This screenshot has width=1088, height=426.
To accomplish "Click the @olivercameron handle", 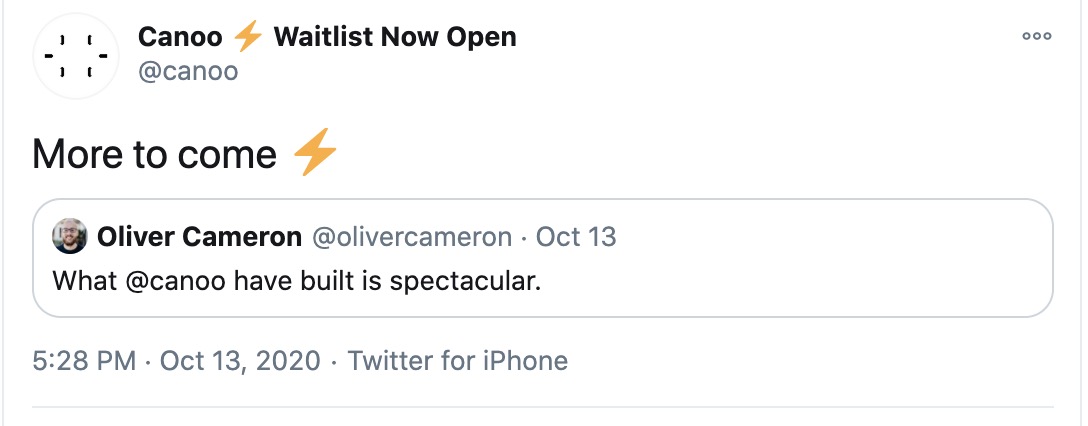I will [412, 237].
